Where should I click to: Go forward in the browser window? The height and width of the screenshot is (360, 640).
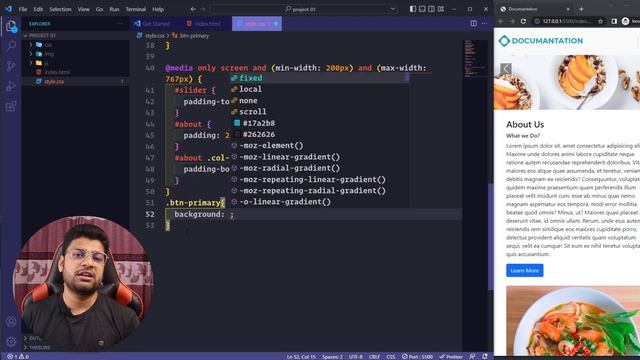(512, 21)
